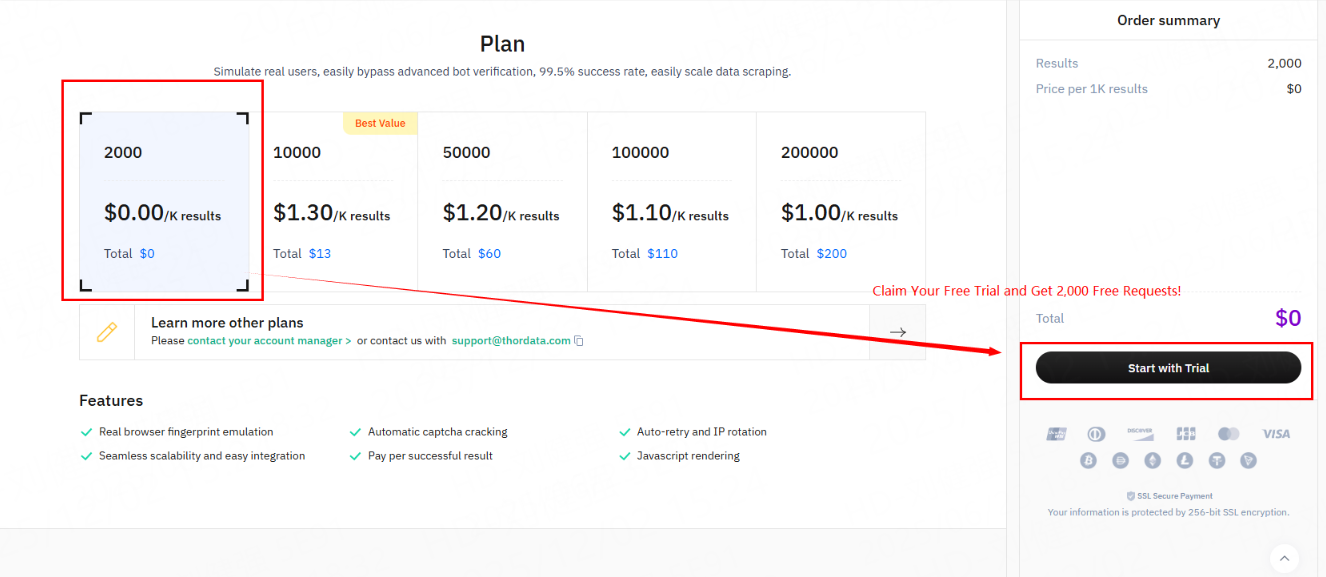Click the Bitcoin payment icon
This screenshot has height=577, width=1326.
[x=1089, y=461]
